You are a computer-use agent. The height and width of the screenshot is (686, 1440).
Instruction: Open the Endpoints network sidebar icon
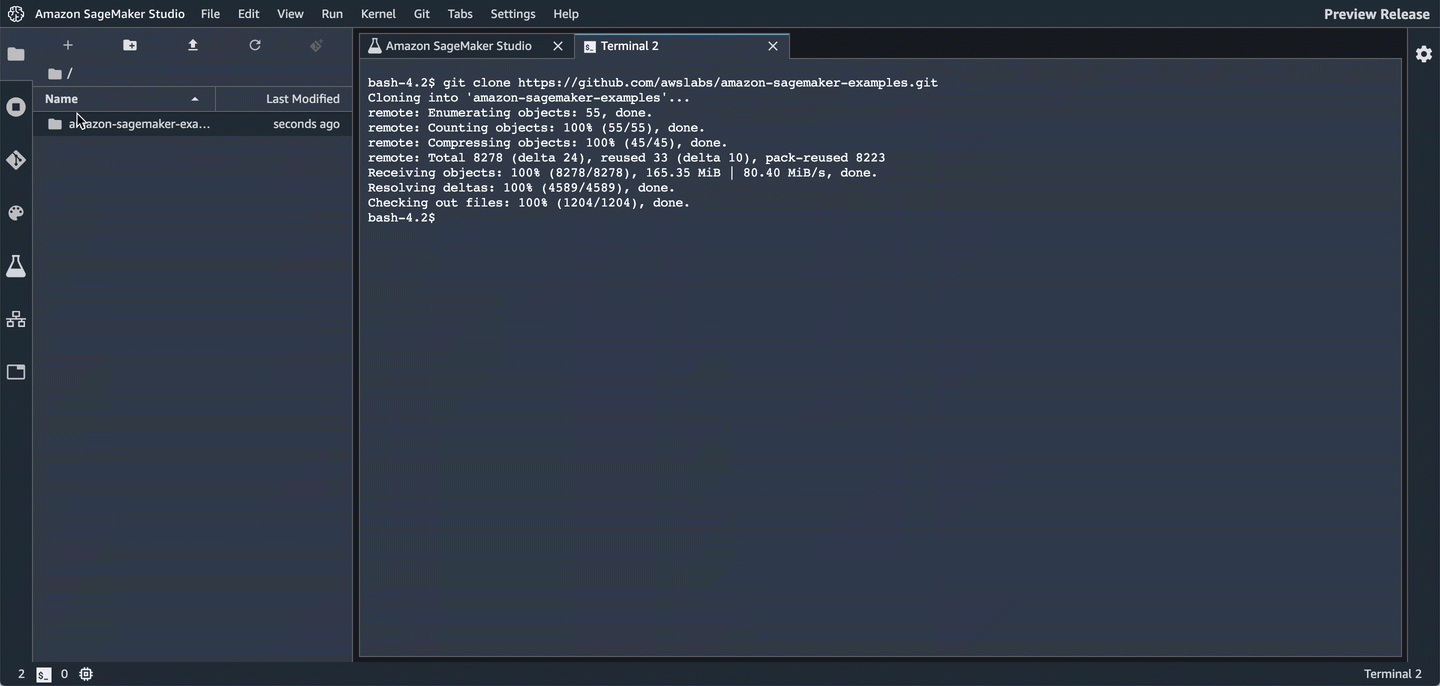pyautogui.click(x=16, y=319)
